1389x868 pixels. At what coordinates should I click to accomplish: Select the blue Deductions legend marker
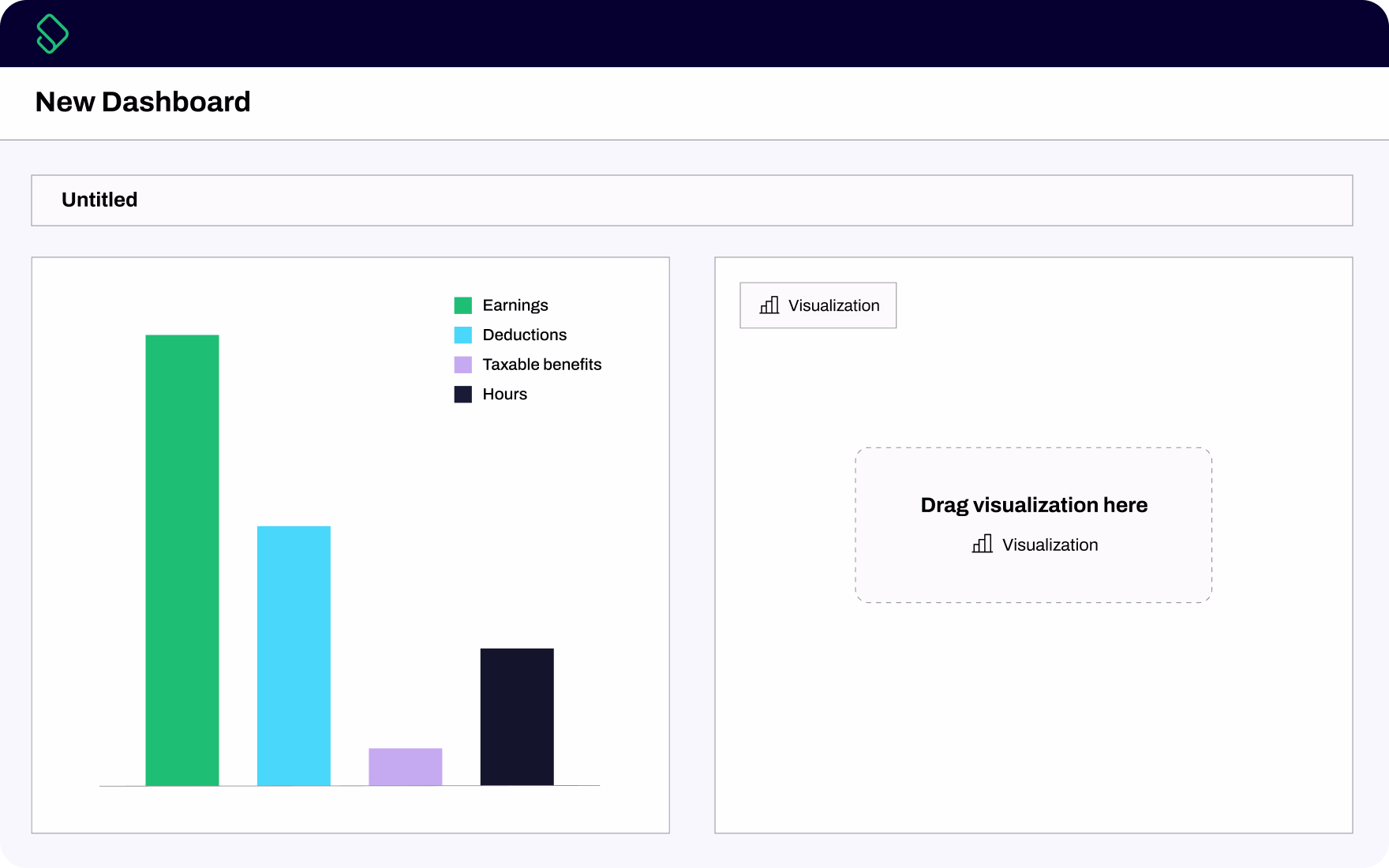(x=463, y=335)
